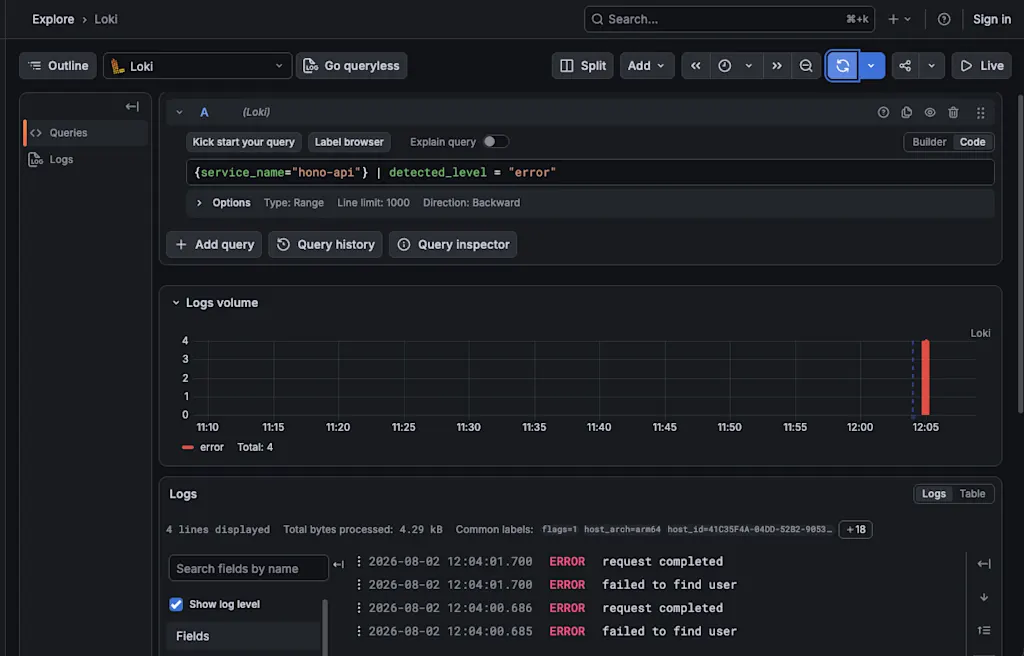
Task: Collapse fields panel arrow beside search field
Action: coord(338,565)
